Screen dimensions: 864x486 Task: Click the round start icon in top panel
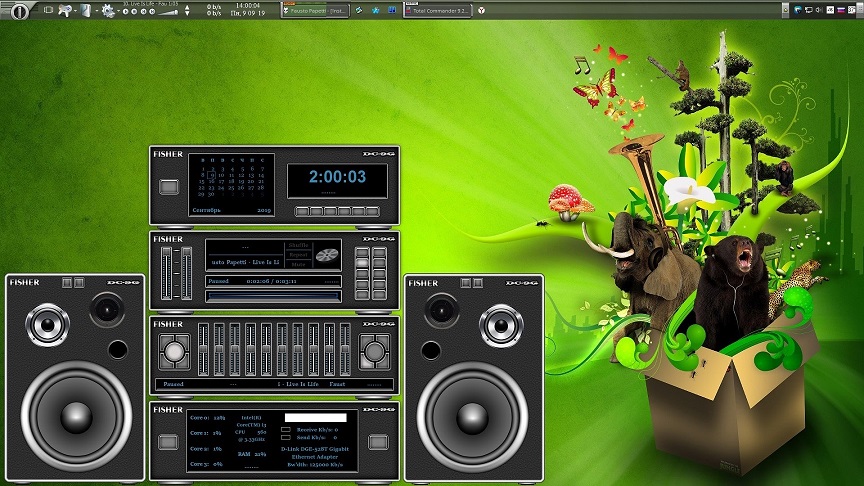19,10
